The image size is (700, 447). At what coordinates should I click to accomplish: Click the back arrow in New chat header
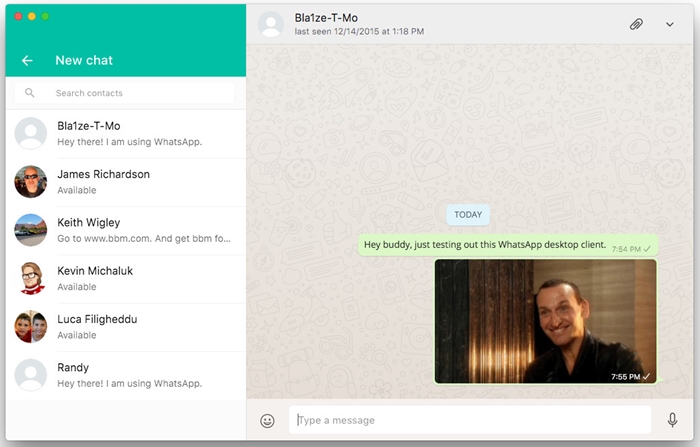(x=27, y=60)
